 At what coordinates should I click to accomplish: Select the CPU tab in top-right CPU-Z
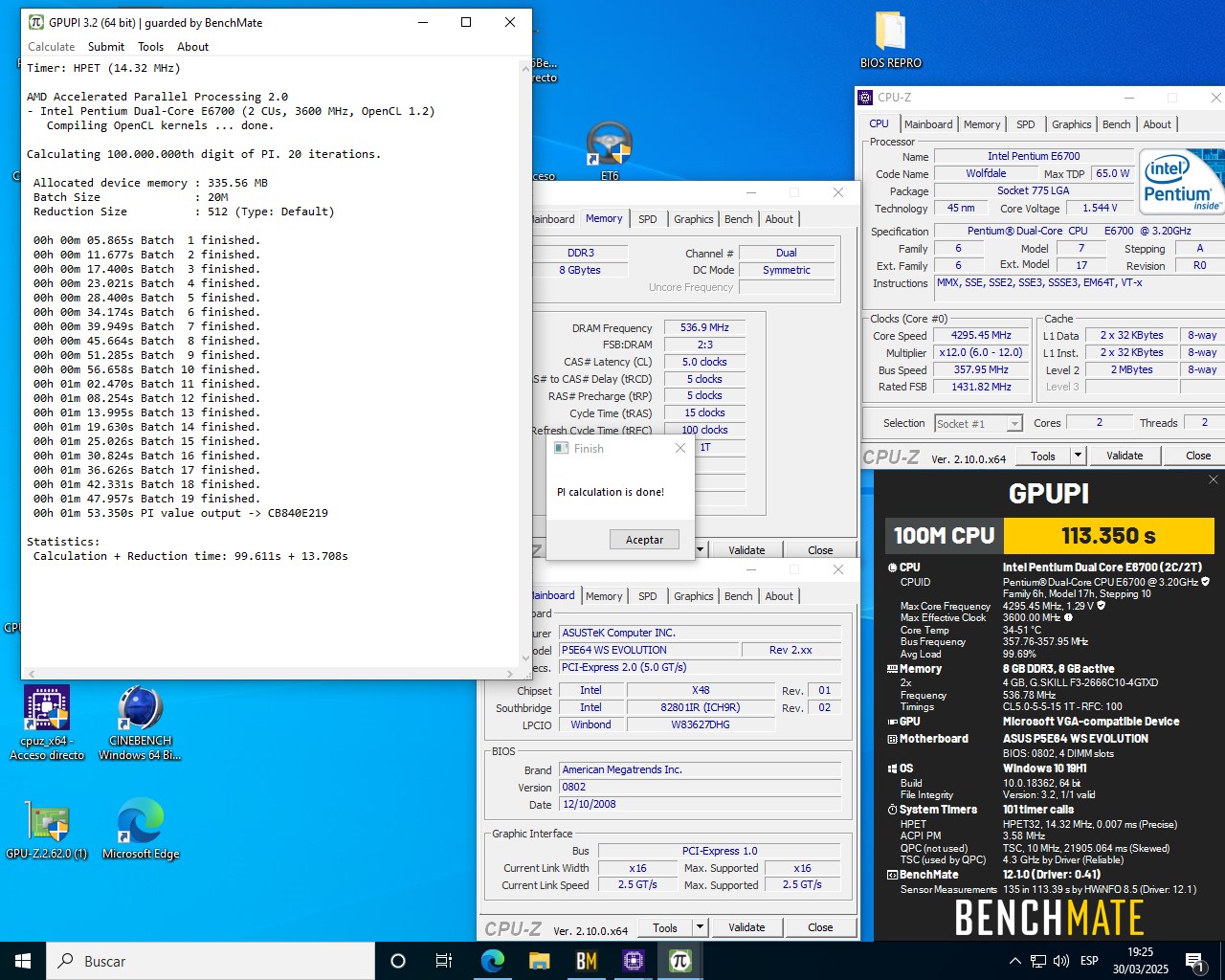[x=879, y=123]
